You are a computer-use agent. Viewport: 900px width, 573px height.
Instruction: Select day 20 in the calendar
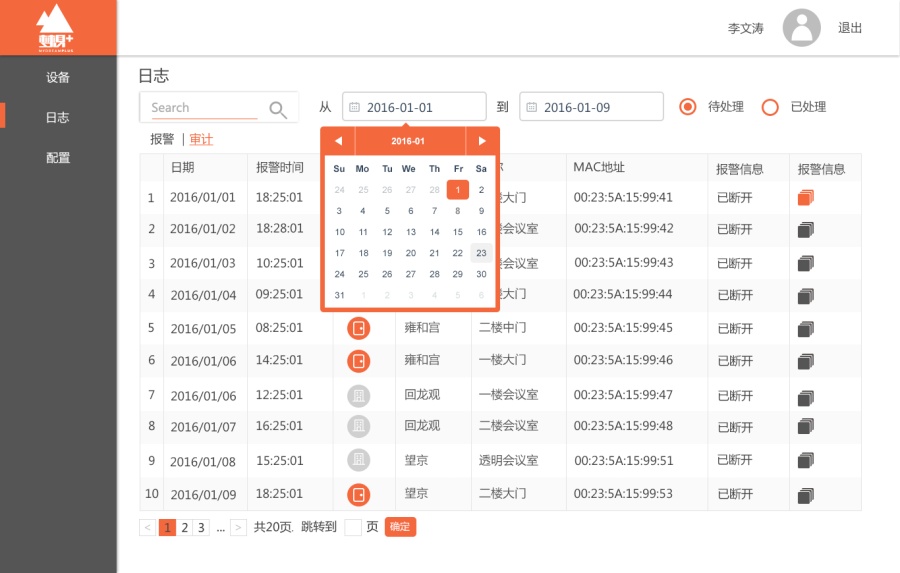pyautogui.click(x=410, y=253)
